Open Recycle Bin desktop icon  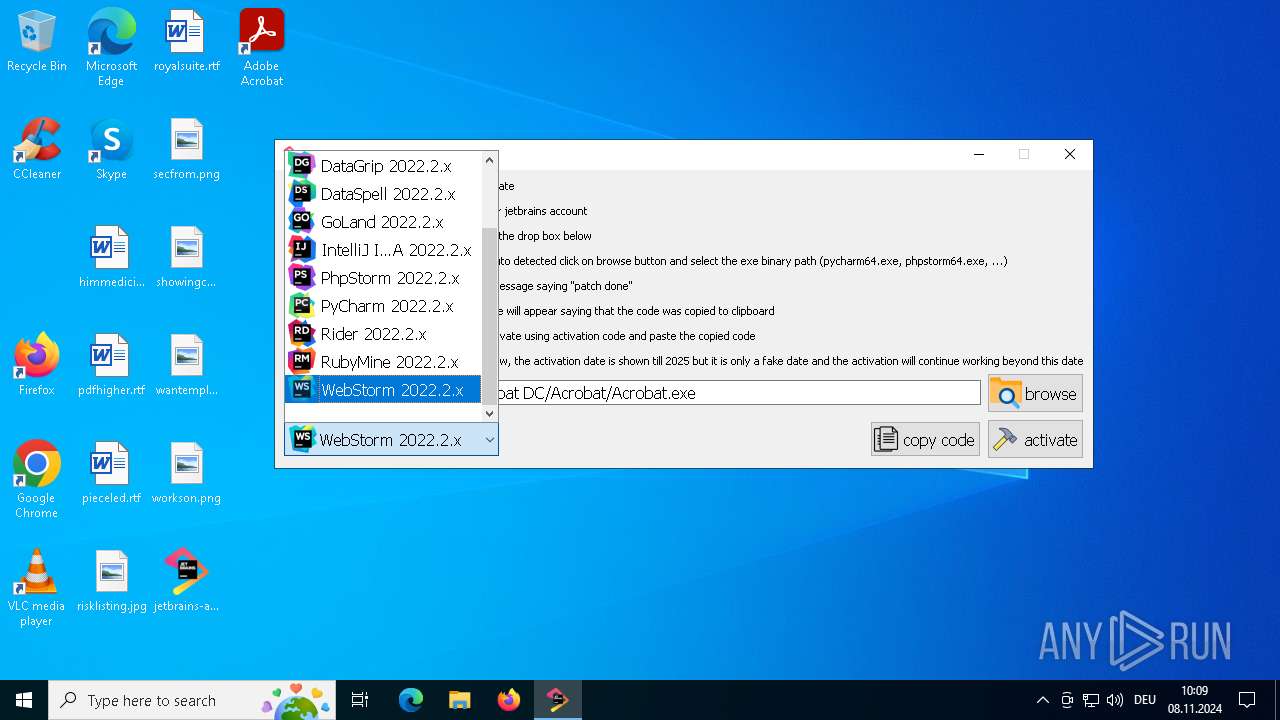[37, 42]
